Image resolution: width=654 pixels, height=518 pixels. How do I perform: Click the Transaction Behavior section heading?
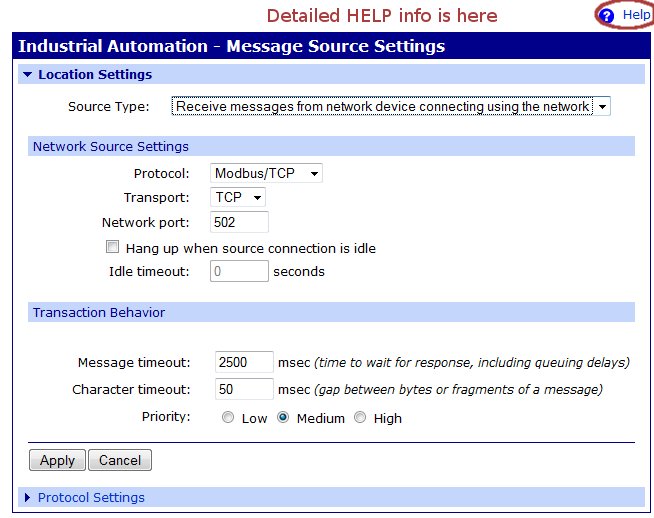pos(98,312)
